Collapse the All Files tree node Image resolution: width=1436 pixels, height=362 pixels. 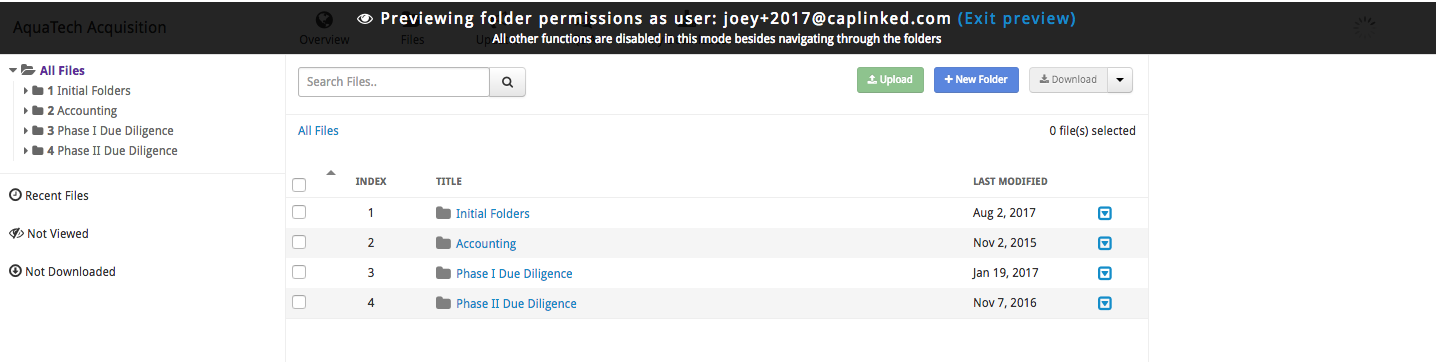coord(12,70)
